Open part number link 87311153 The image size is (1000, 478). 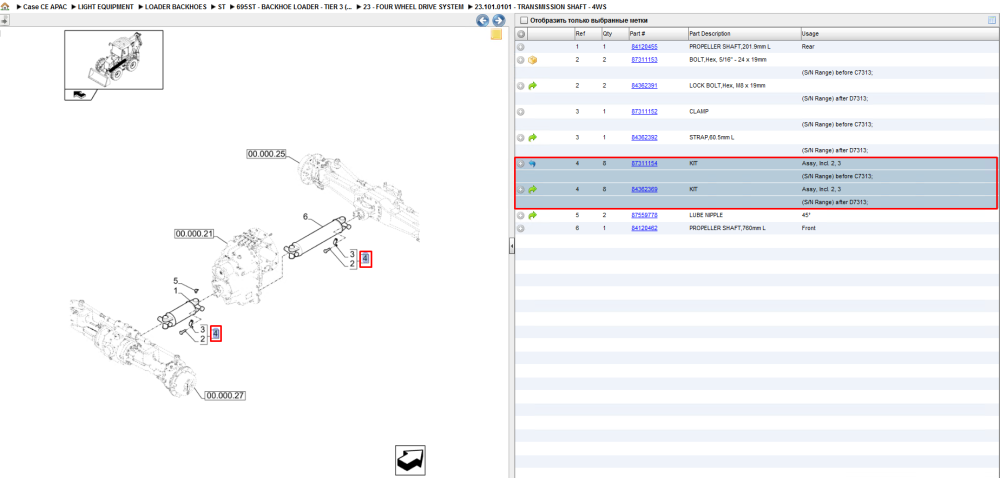click(x=644, y=60)
